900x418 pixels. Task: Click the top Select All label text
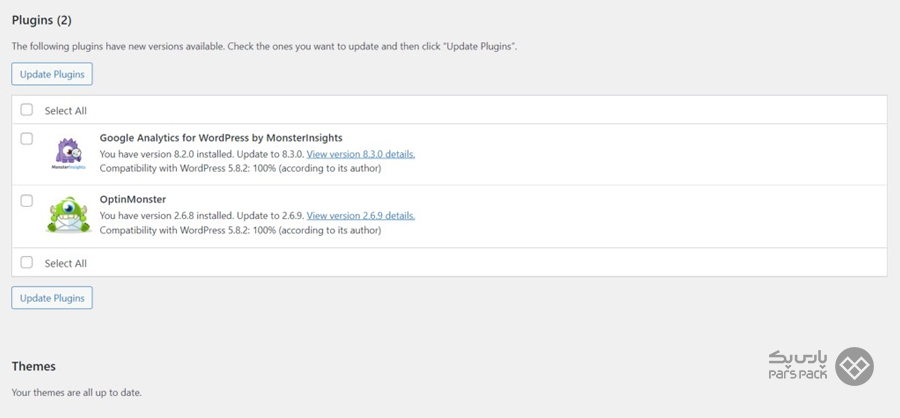point(66,111)
